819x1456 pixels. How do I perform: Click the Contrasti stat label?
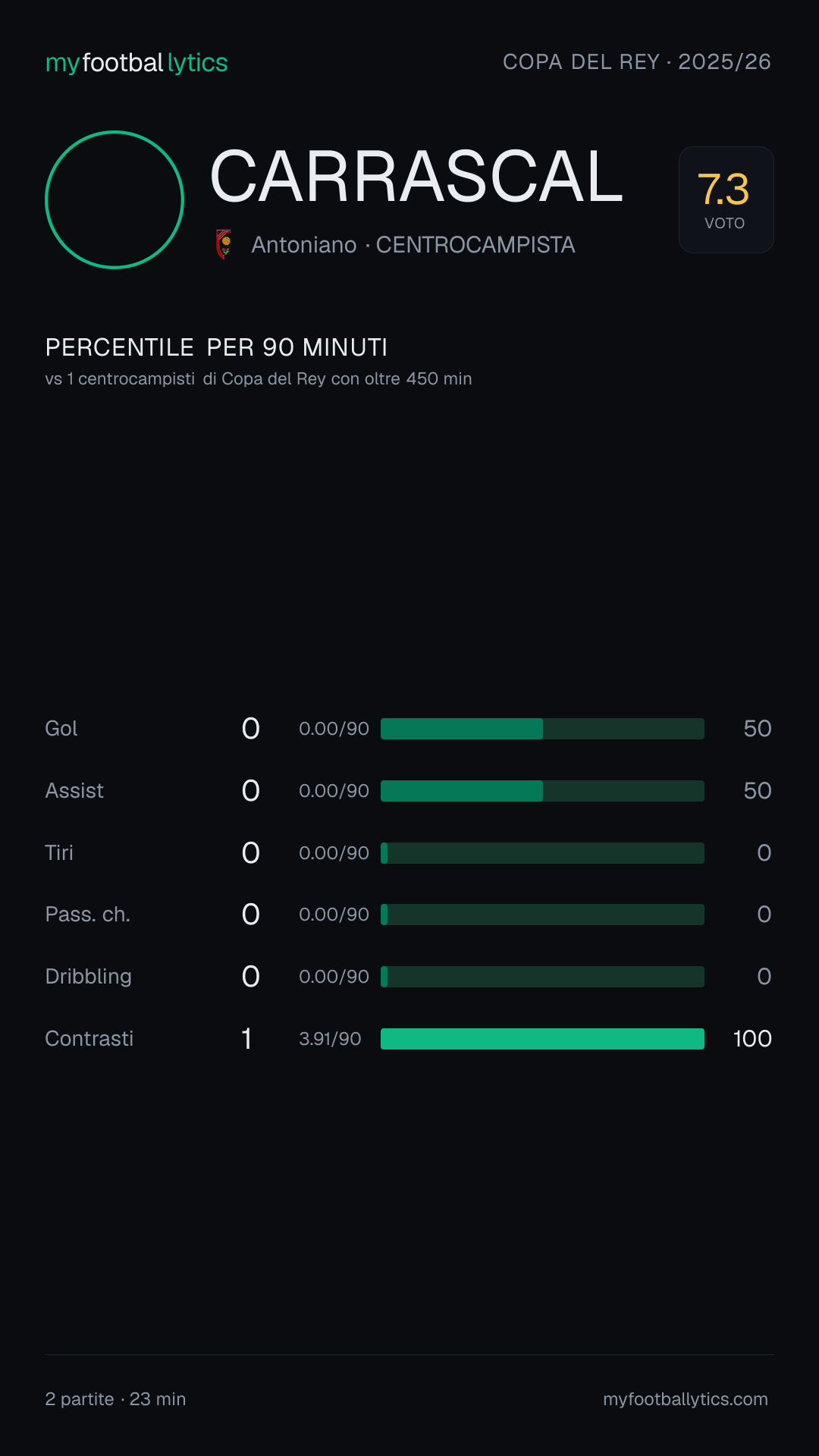pos(89,1038)
